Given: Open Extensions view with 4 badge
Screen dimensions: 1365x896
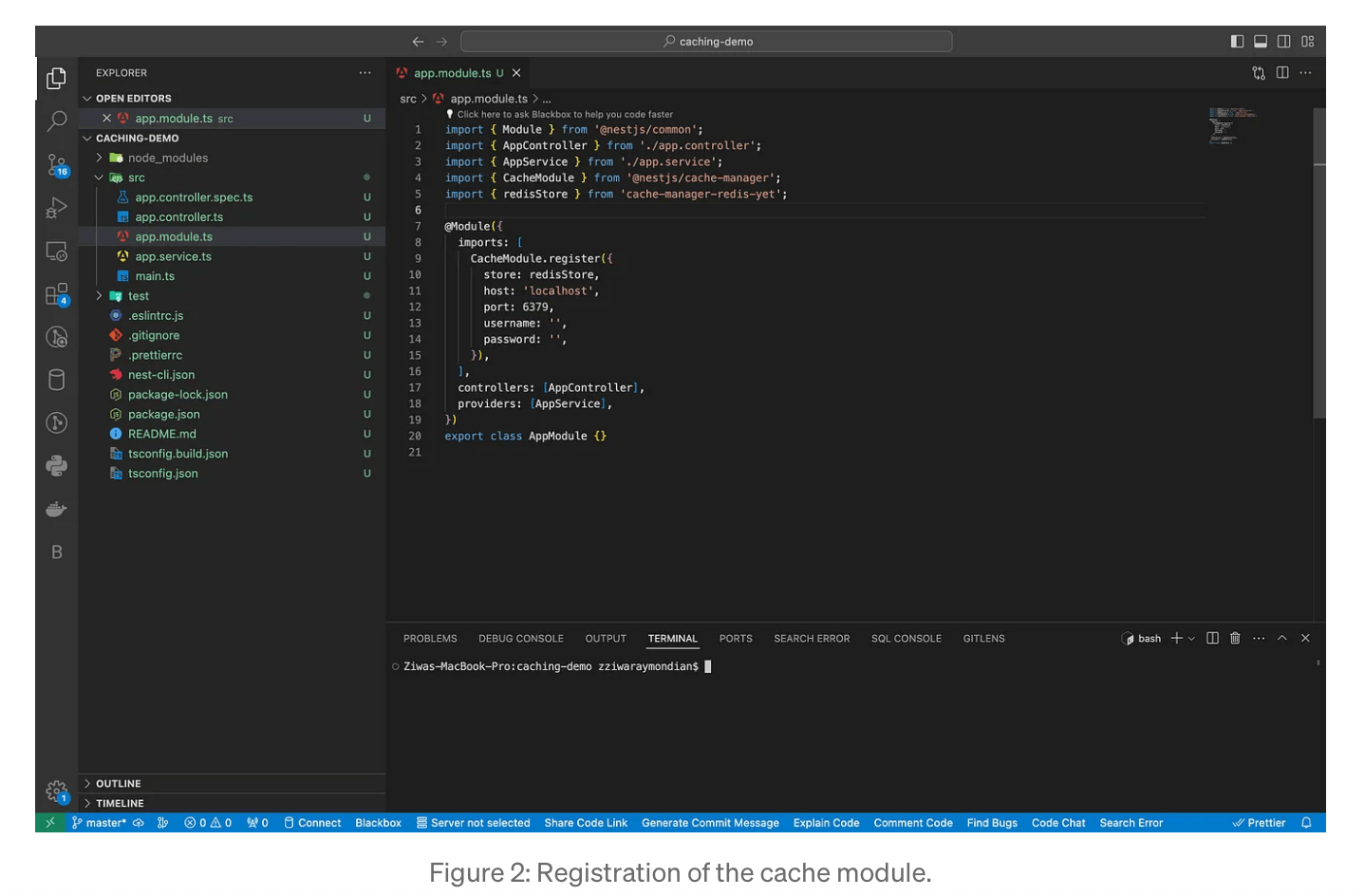Looking at the screenshot, I should (x=57, y=294).
